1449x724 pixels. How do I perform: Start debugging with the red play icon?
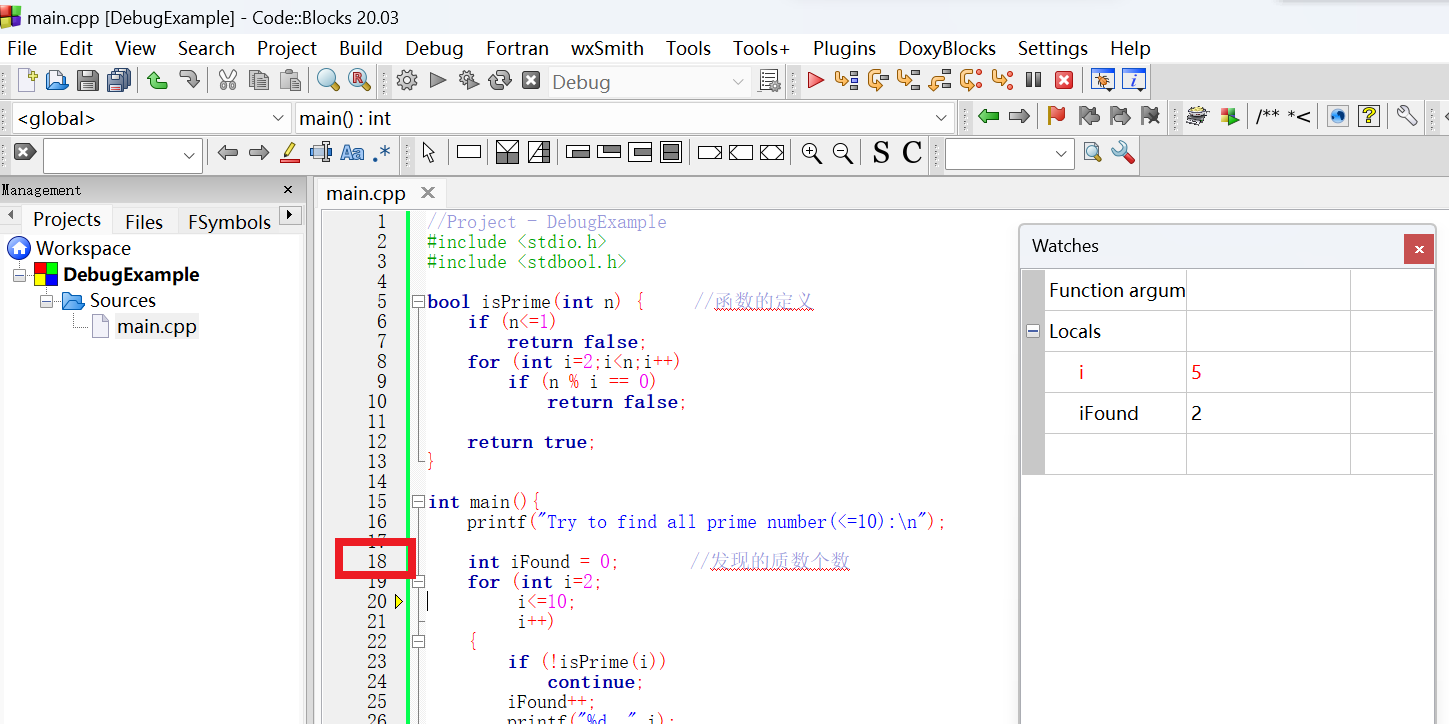point(816,80)
